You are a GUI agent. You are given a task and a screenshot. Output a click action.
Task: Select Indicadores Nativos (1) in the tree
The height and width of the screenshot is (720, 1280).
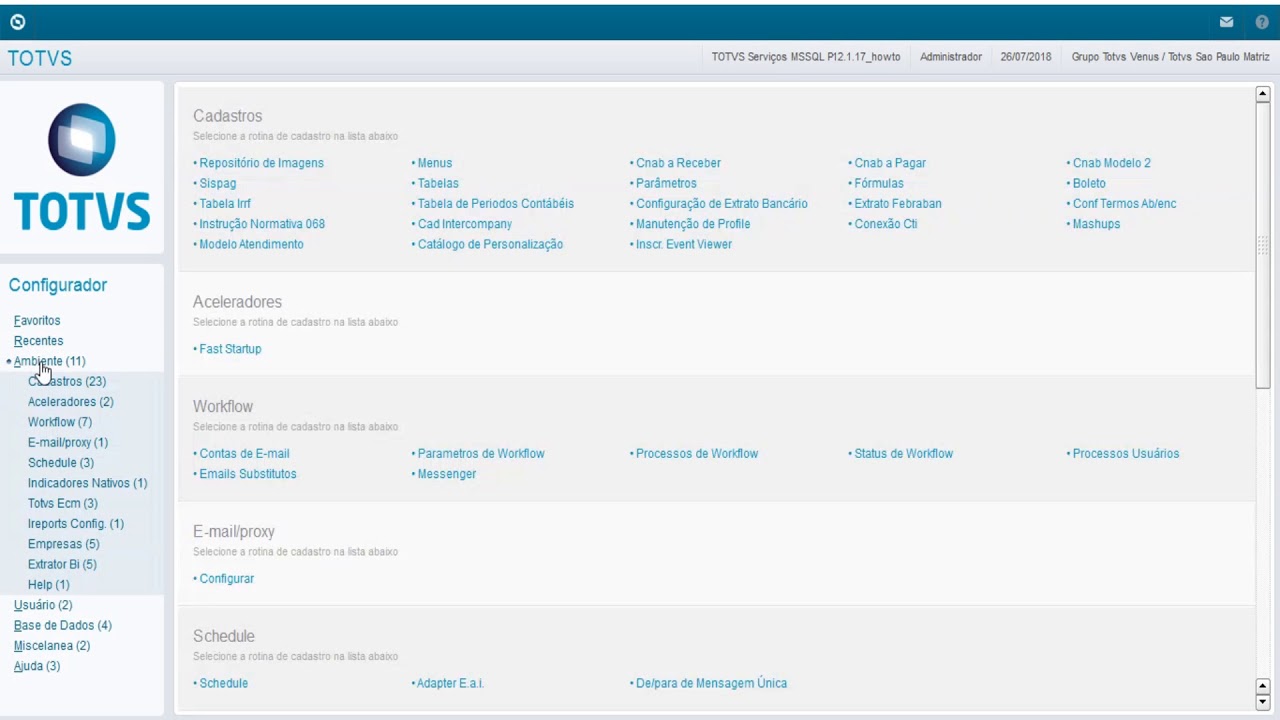[88, 483]
